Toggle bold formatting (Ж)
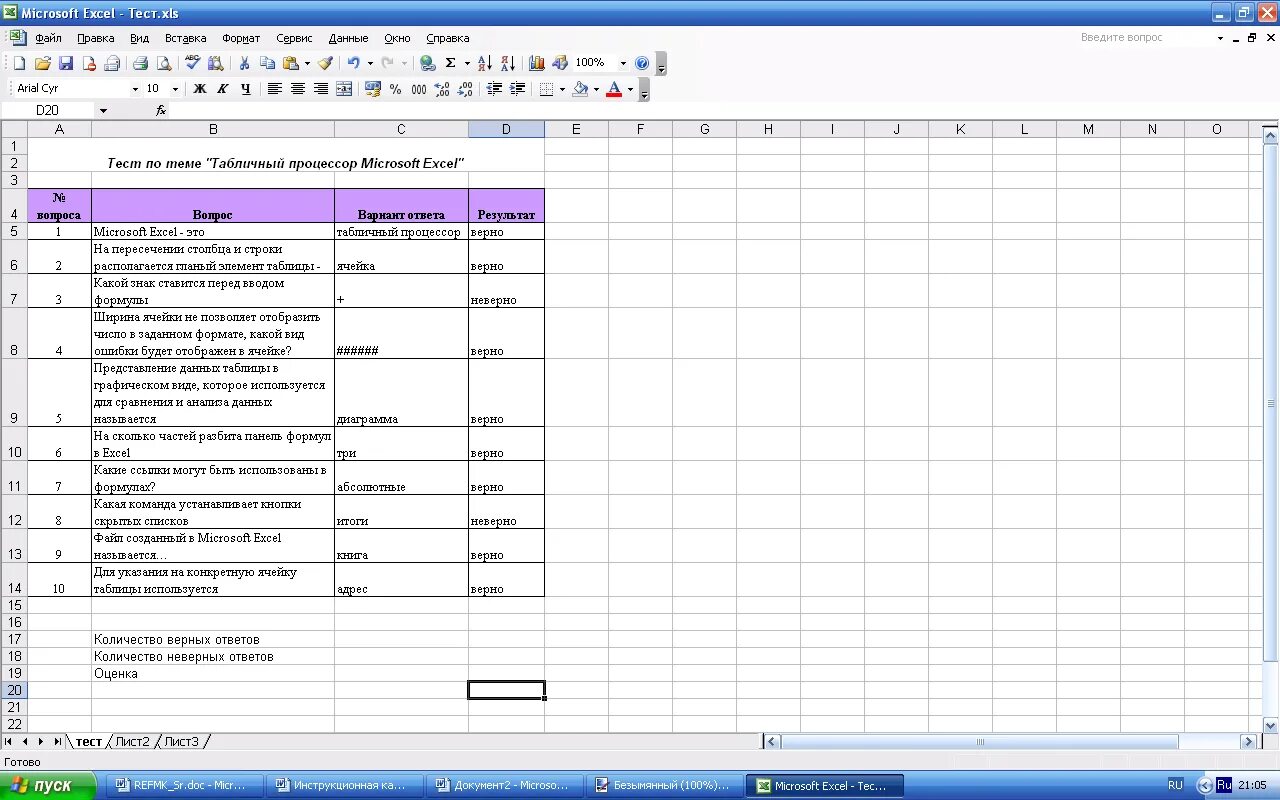The width and height of the screenshot is (1280, 800). 200,89
